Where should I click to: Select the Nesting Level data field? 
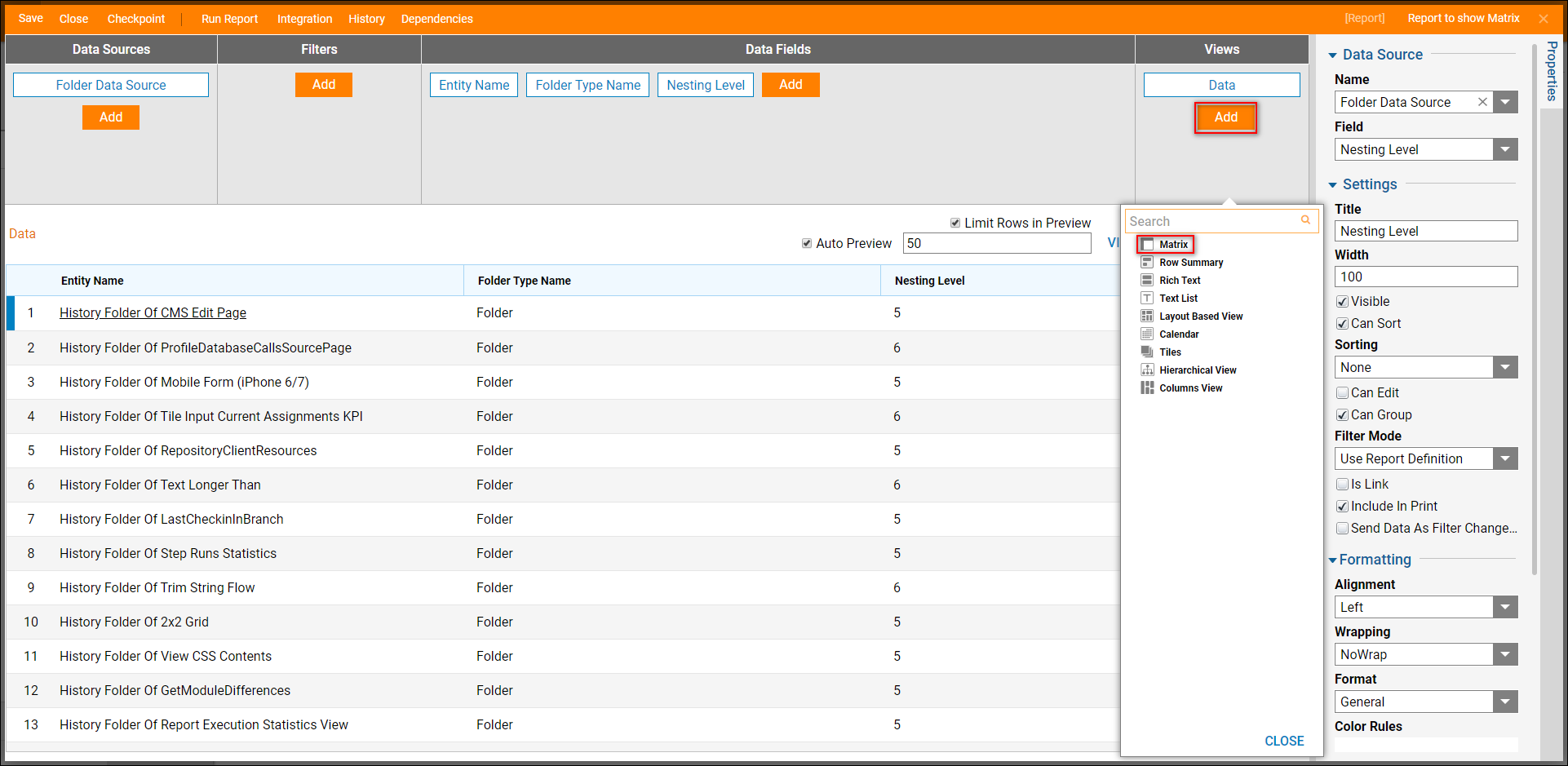[706, 85]
